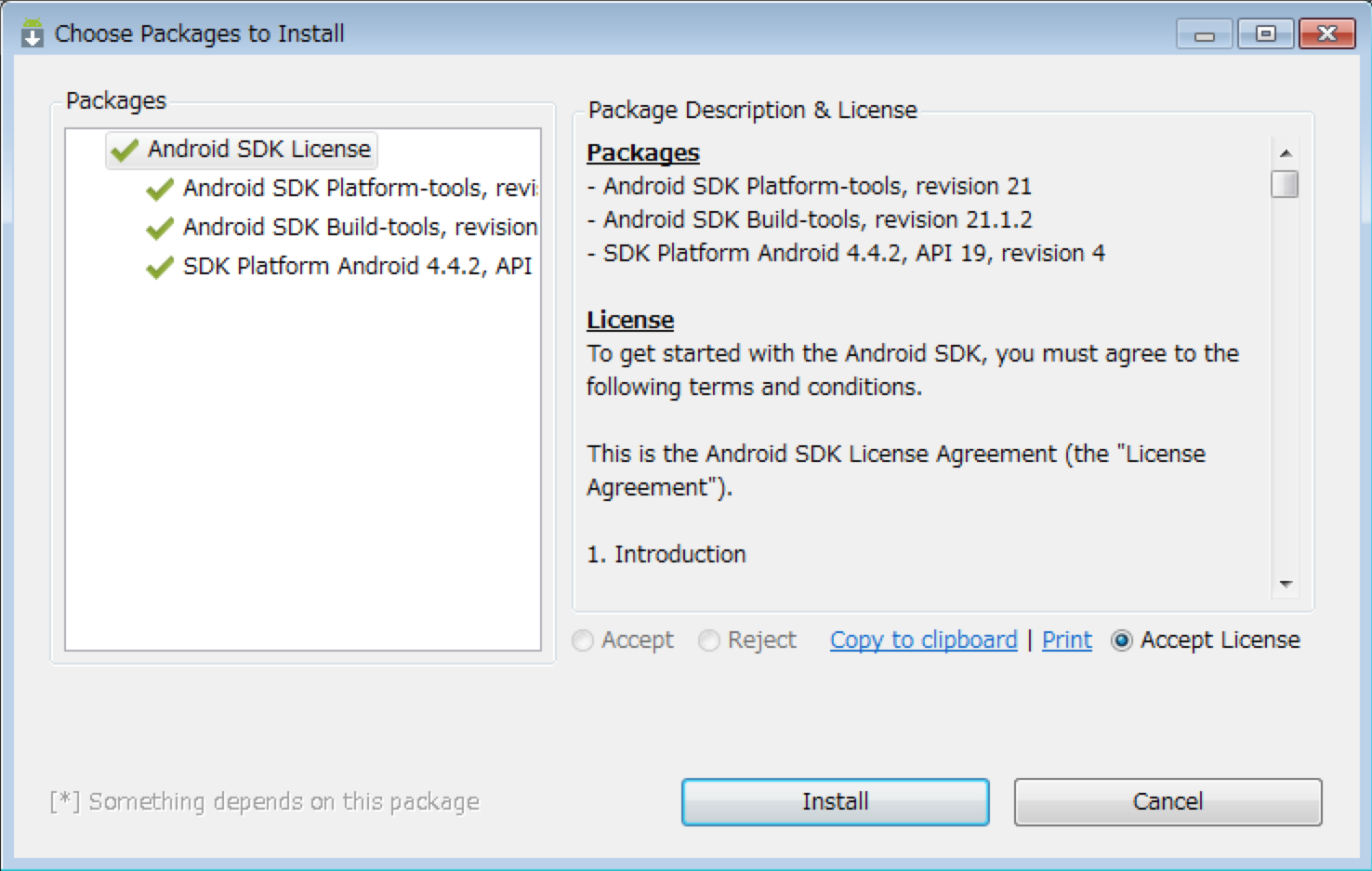The image size is (1372, 871).
Task: Click the checkmark beside SDK Platform Android 4.4.2
Action: 160,267
